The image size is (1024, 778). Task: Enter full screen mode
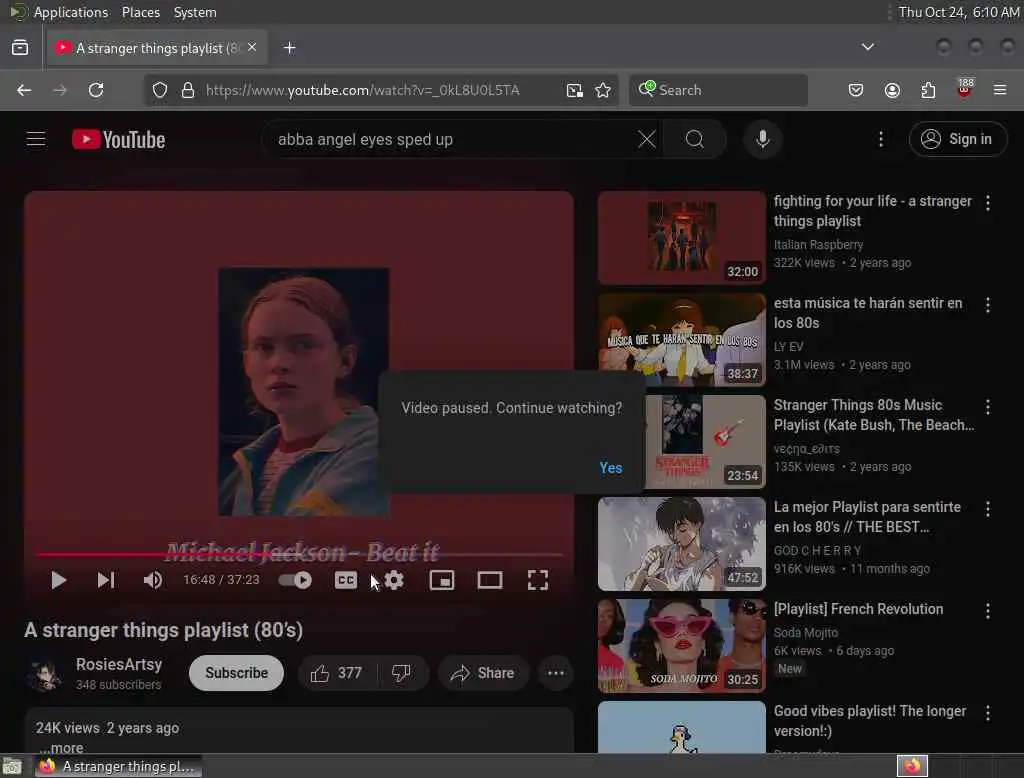click(x=537, y=580)
